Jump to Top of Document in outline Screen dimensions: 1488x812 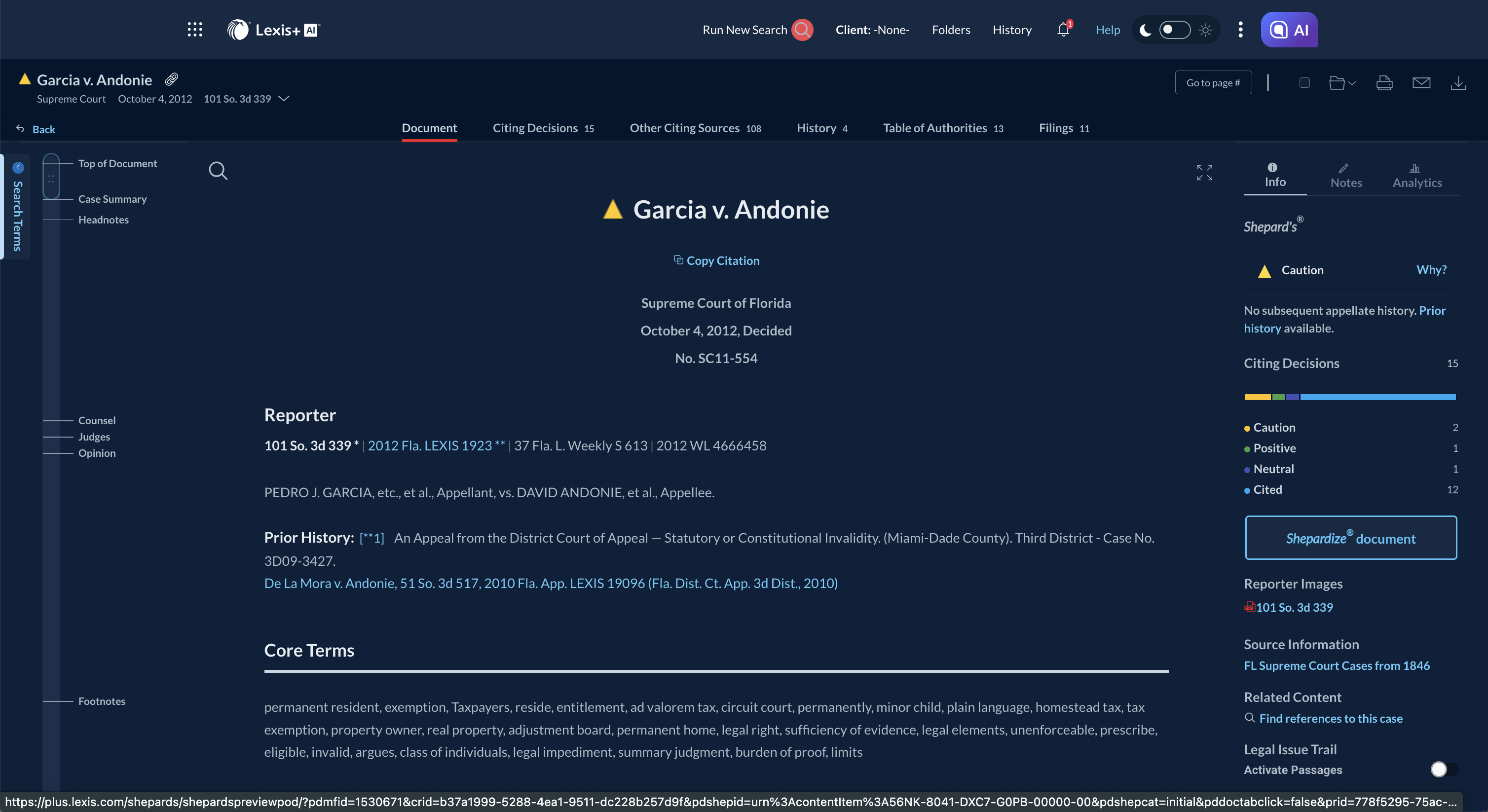click(117, 163)
